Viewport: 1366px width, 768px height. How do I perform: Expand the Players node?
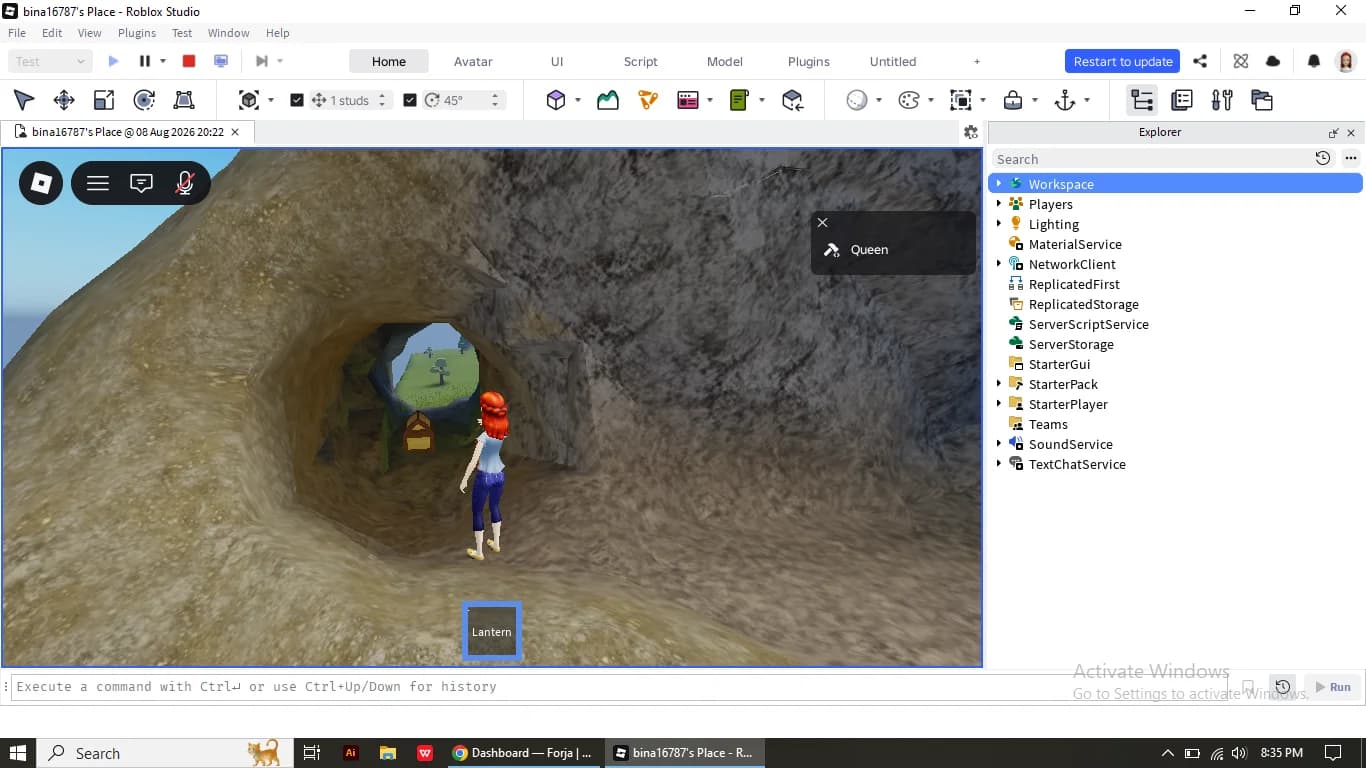pyautogui.click(x=998, y=204)
